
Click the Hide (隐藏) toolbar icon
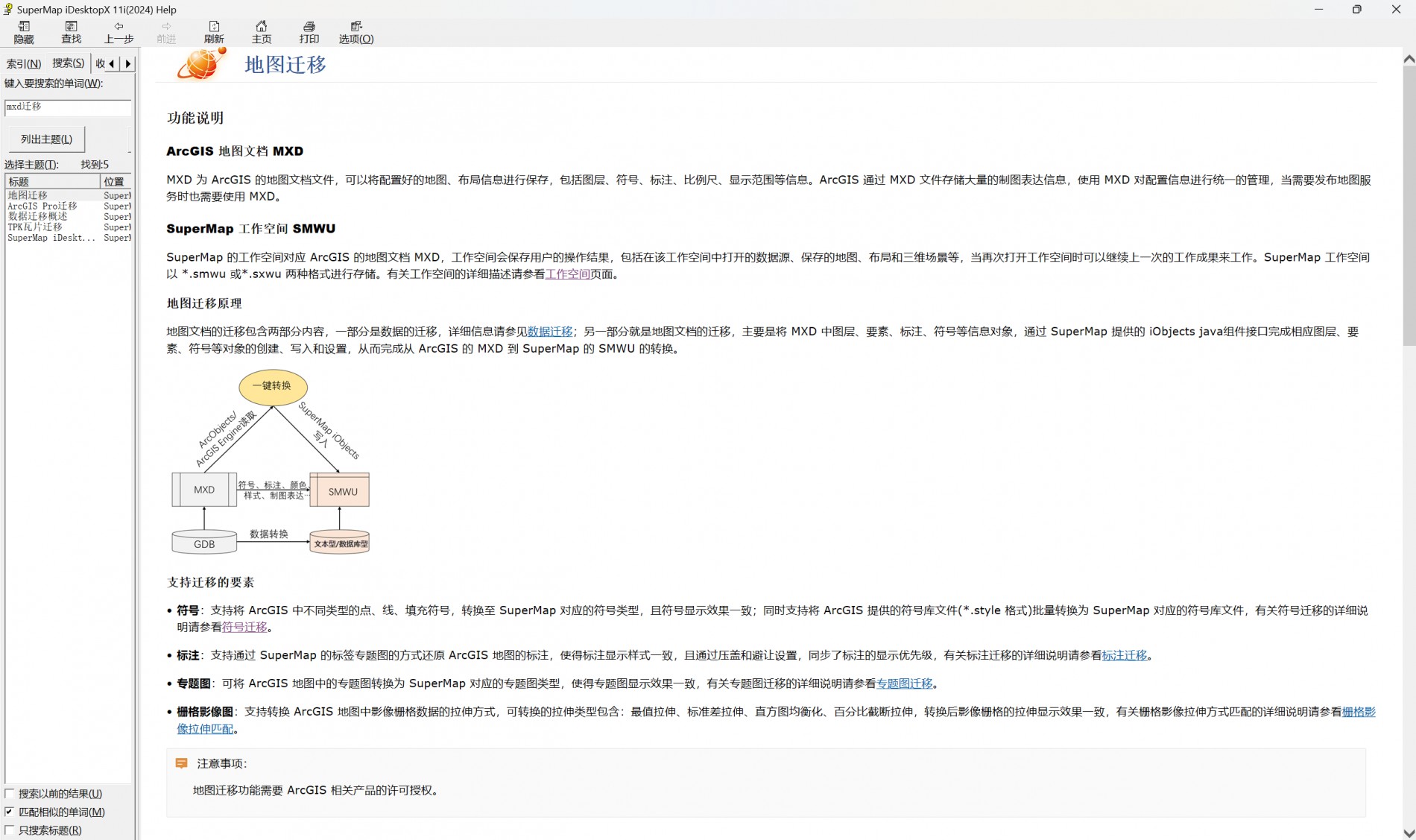click(x=24, y=32)
